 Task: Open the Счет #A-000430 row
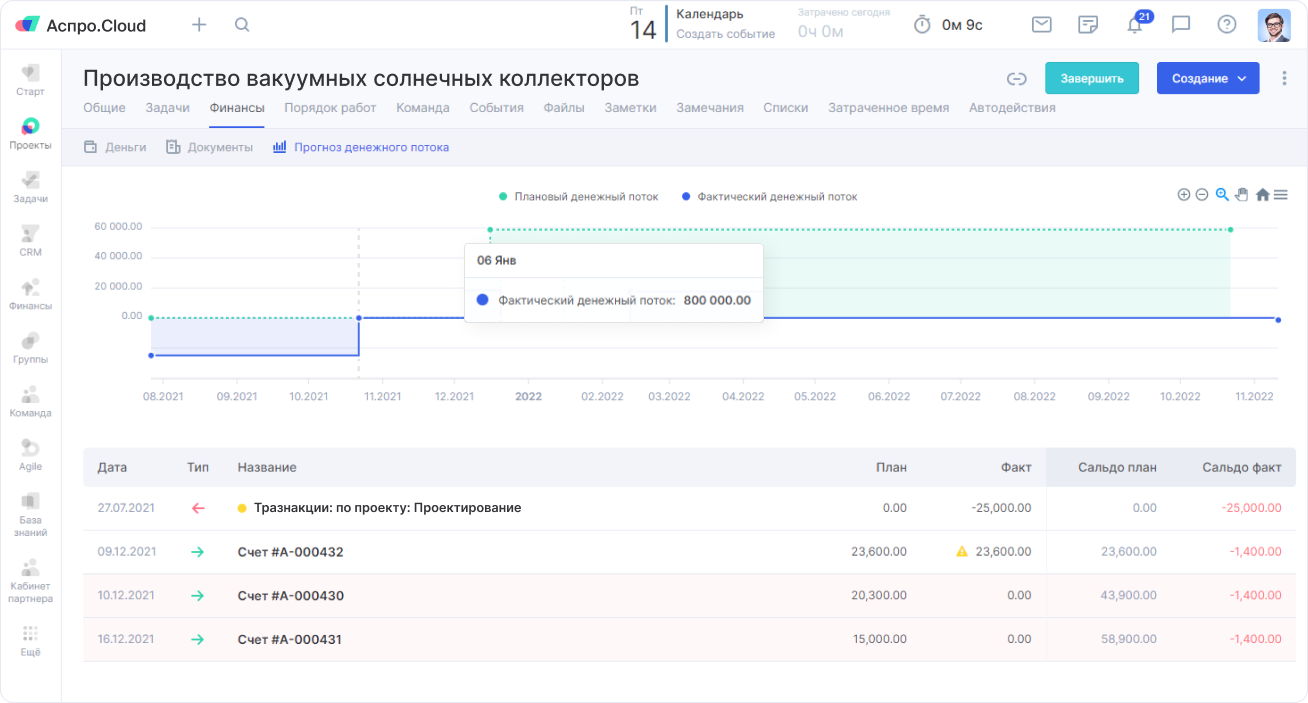pos(291,596)
